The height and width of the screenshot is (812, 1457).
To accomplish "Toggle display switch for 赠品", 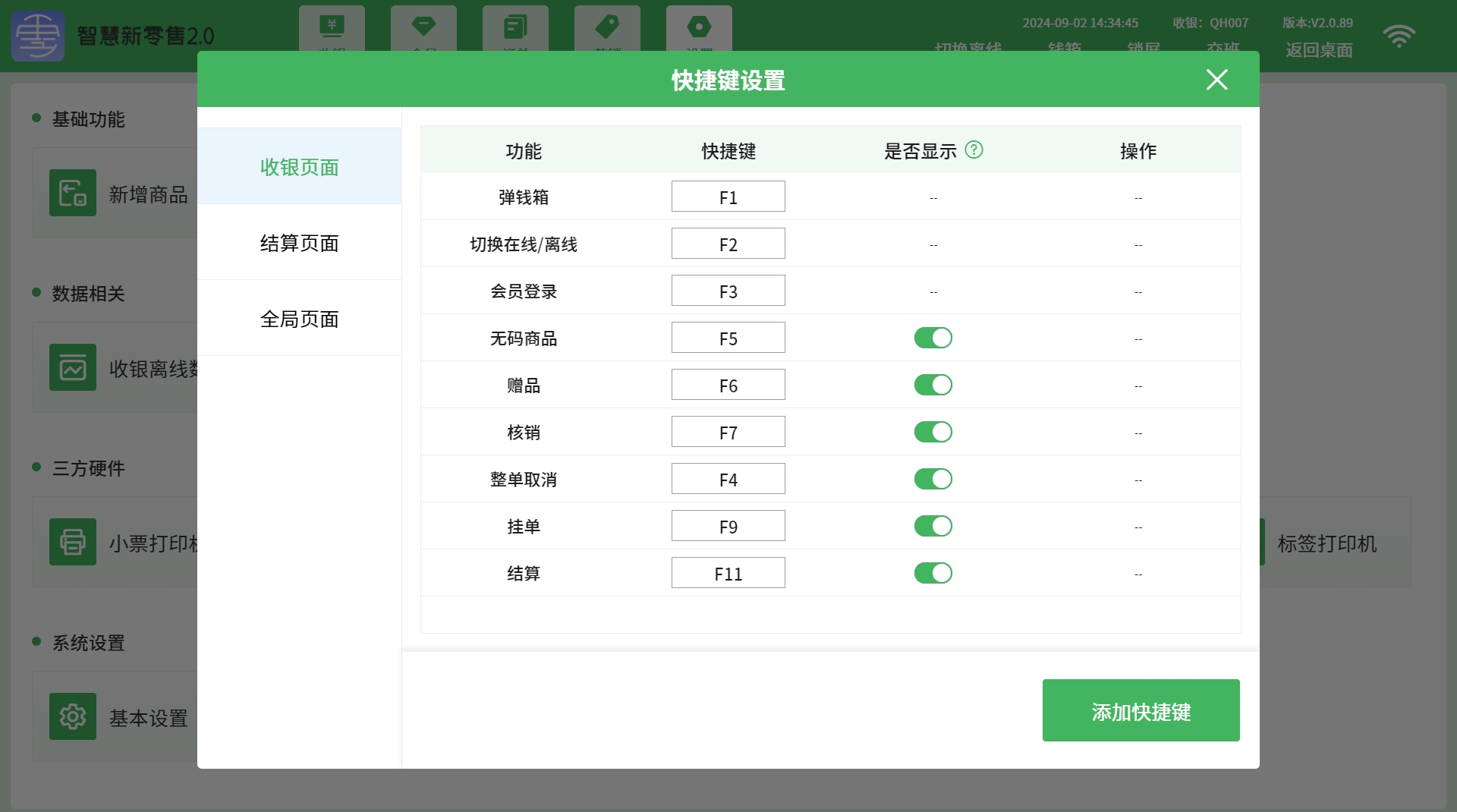I will (933, 385).
